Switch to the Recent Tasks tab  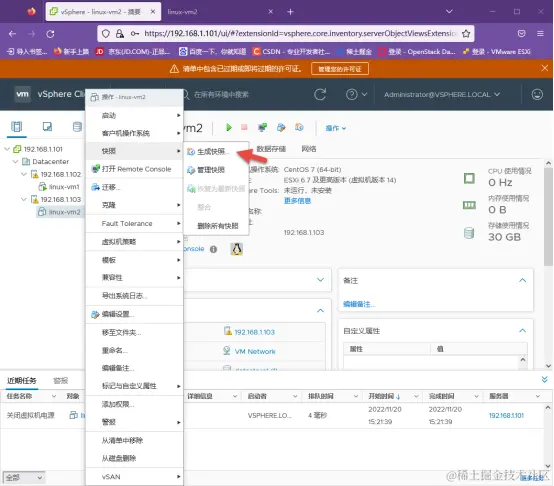click(x=22, y=380)
